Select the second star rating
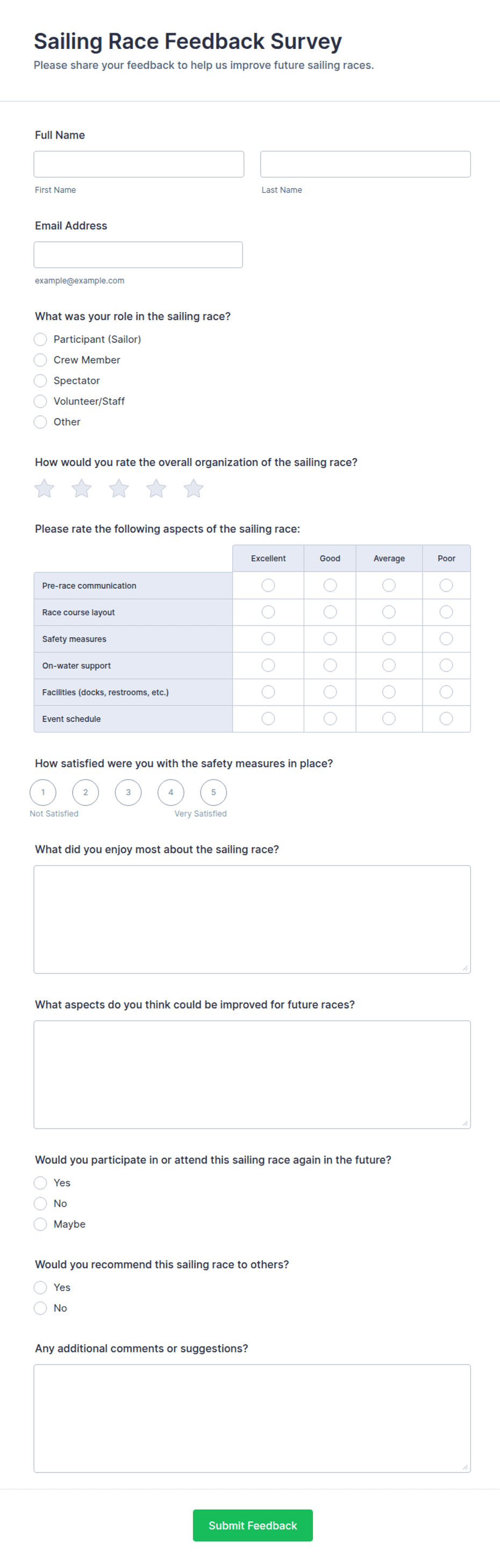Viewport: 500px width, 1568px height. click(82, 488)
